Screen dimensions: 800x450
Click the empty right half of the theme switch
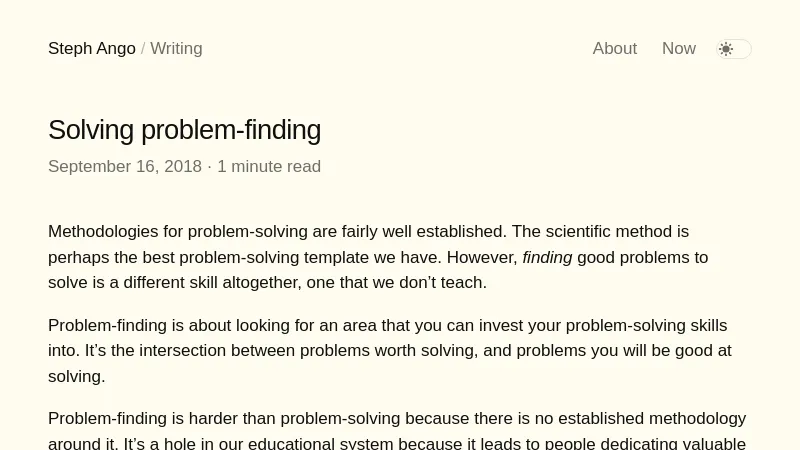click(743, 49)
